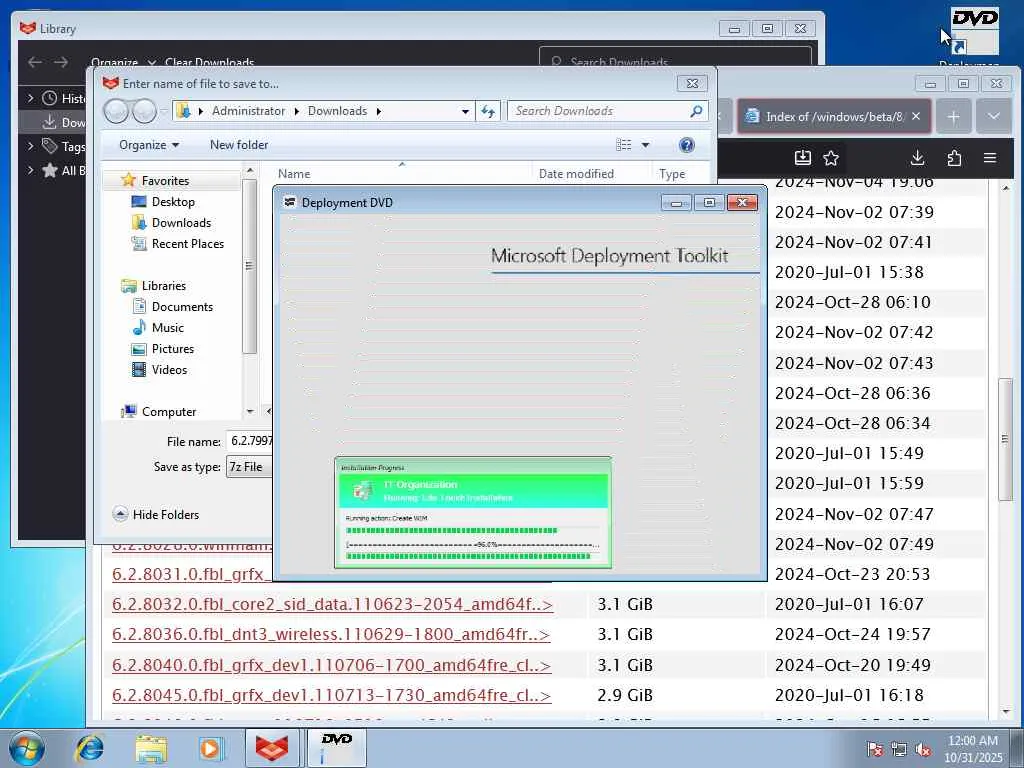Image resolution: width=1024 pixels, height=768 pixels.
Task: Click the Forward button in save dialog
Action: point(144,111)
